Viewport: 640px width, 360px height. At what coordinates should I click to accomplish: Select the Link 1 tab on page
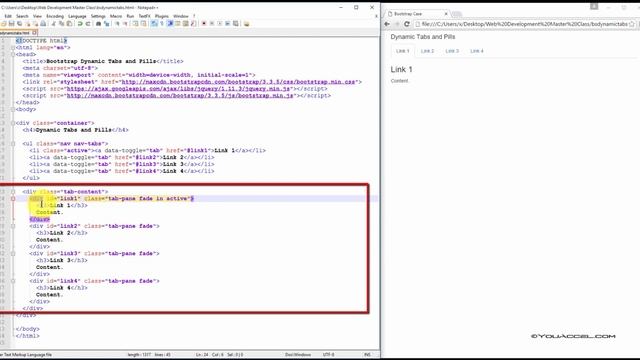(402, 51)
